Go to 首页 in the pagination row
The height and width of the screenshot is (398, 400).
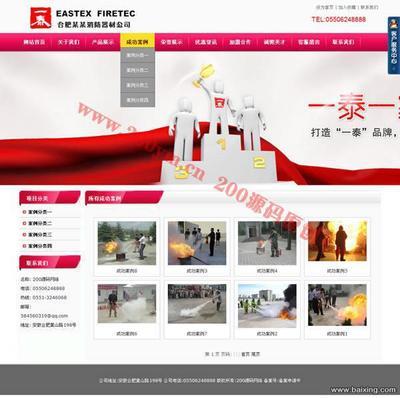[245, 354]
